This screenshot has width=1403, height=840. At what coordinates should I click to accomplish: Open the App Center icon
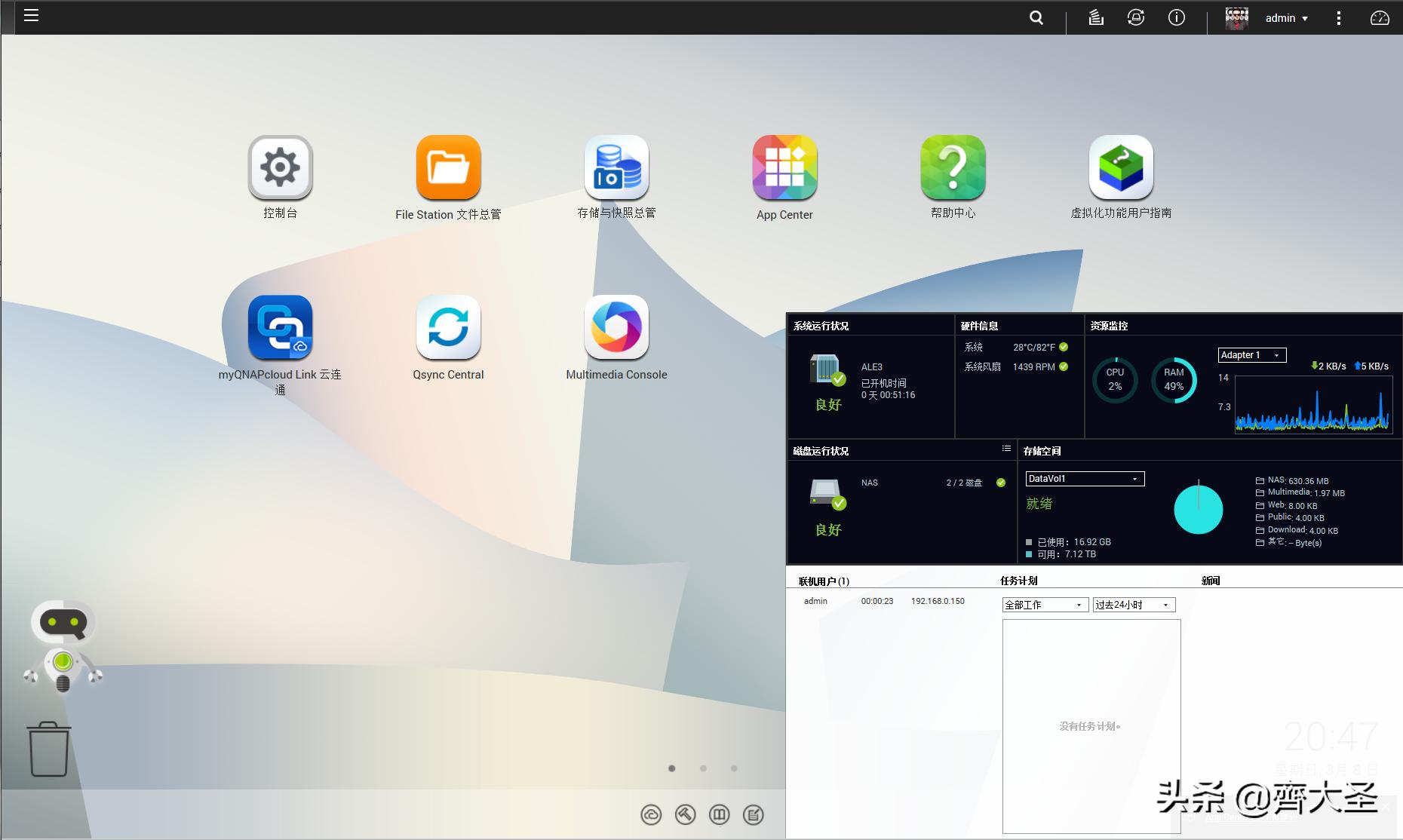click(784, 167)
